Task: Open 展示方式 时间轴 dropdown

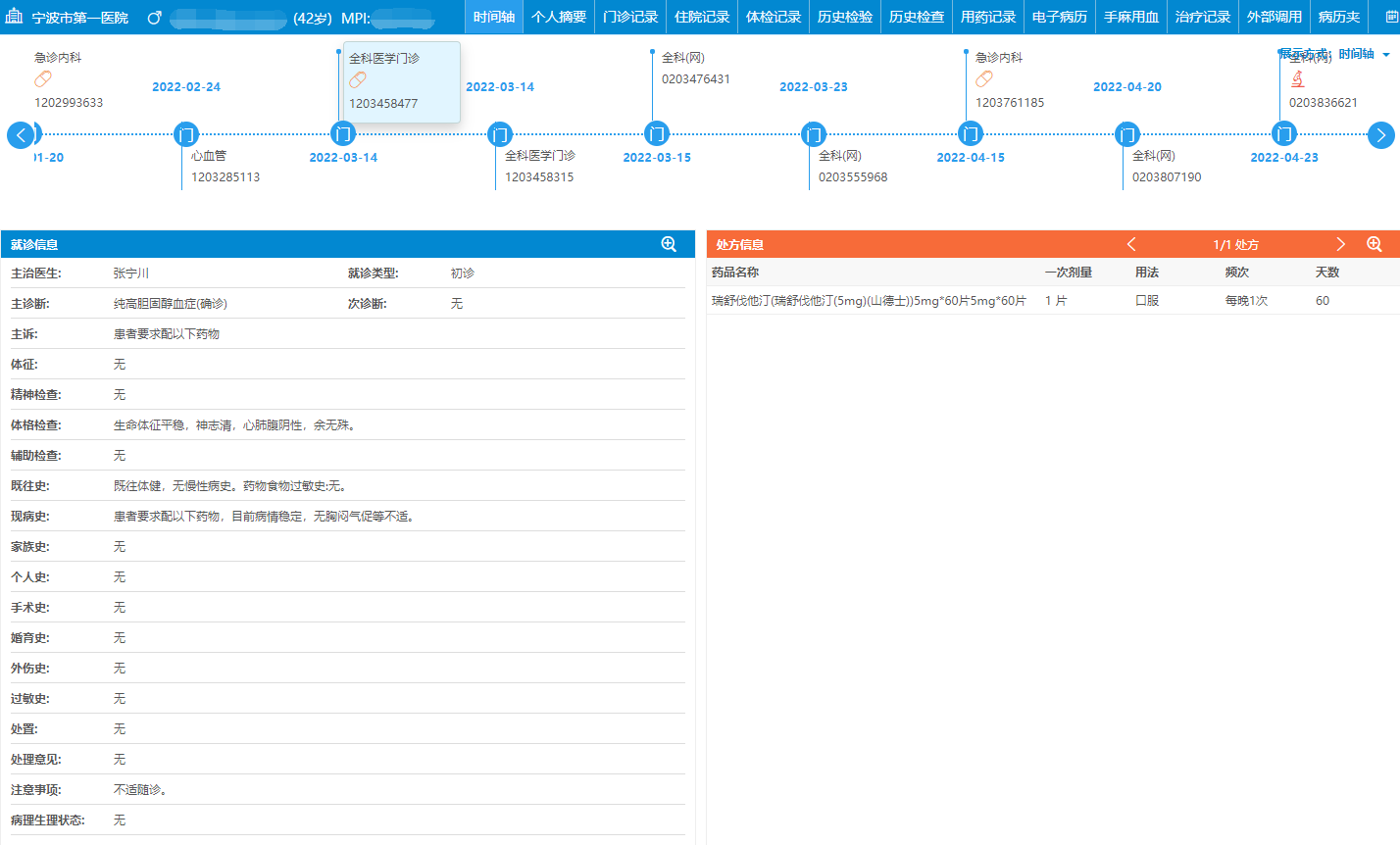Action: pos(1364,54)
